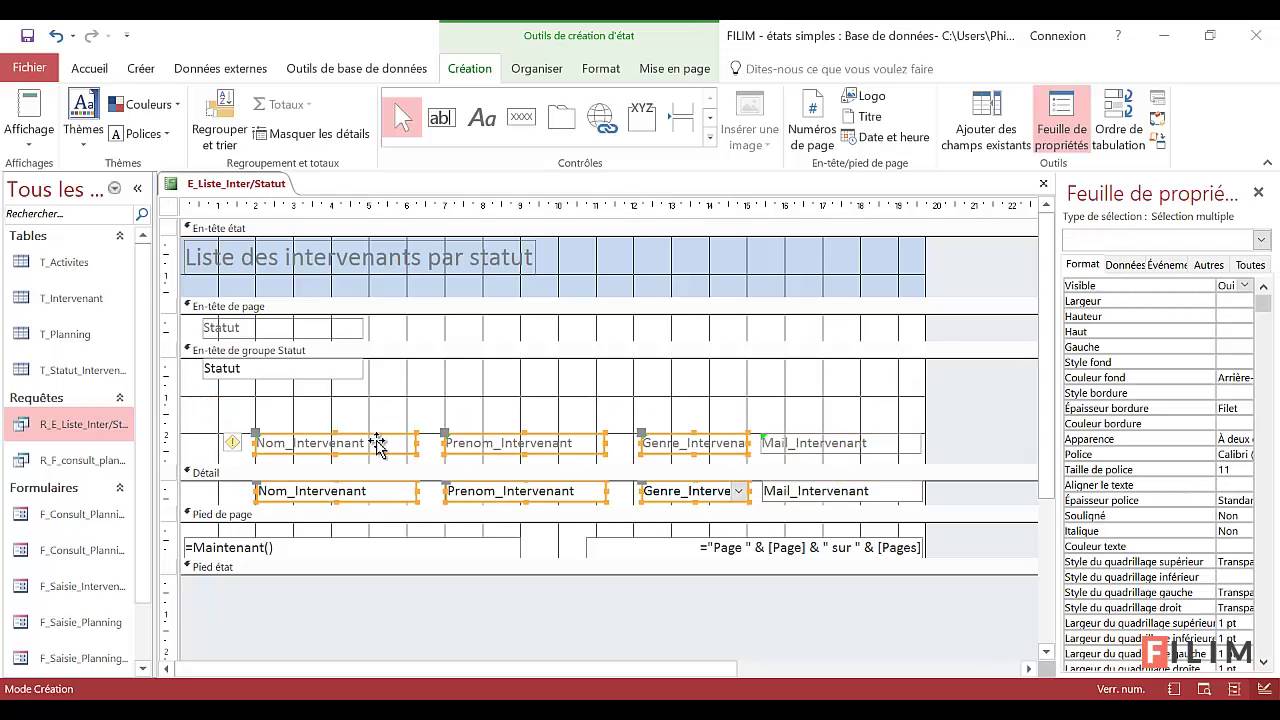
Task: Open the search magnifier in navigation pane
Action: (x=142, y=214)
